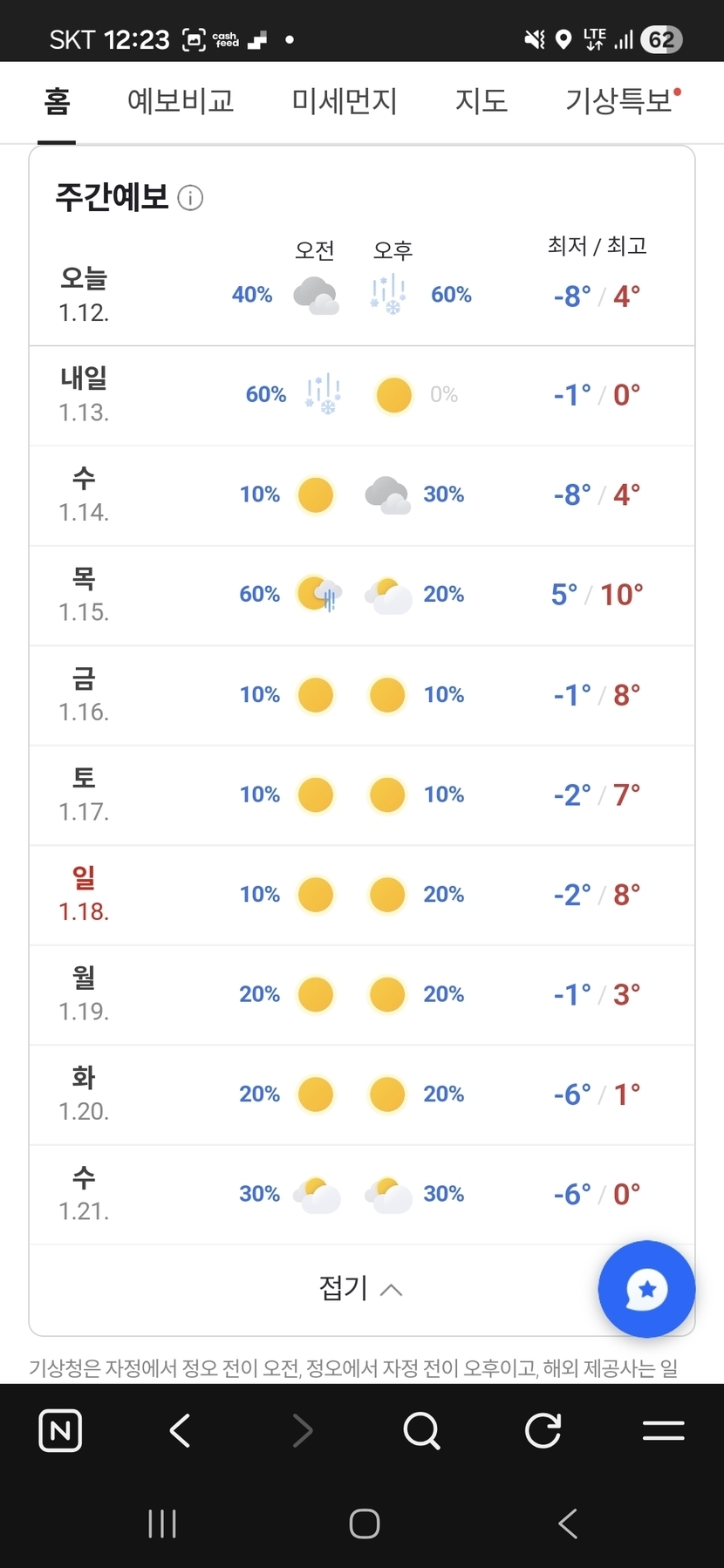Tap the browser forward arrow

302,1430
